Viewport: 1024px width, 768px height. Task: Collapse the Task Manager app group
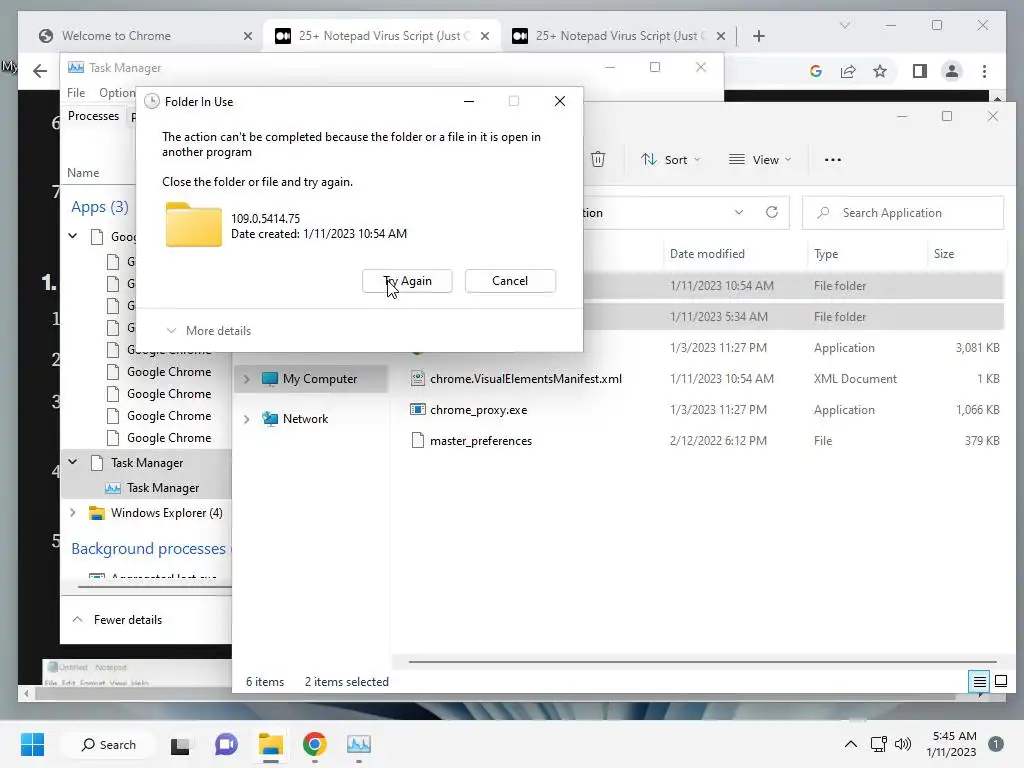(72, 462)
